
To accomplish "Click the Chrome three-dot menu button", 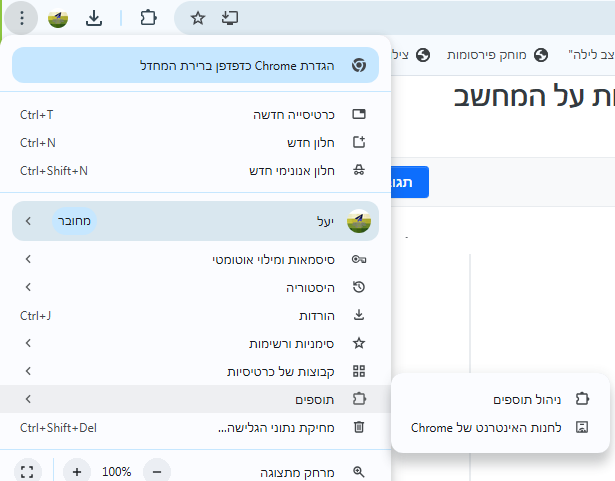I will (22, 18).
